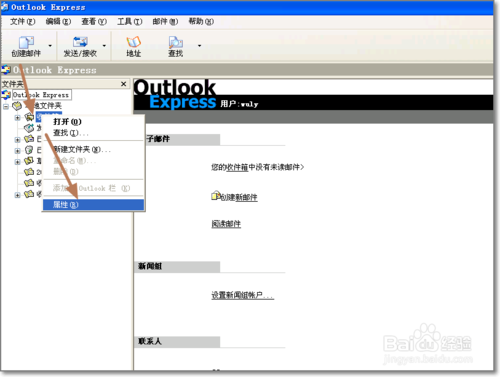Expand the Deleted Items folder node
Image resolution: width=500 pixels, height=377 pixels.
17,151
